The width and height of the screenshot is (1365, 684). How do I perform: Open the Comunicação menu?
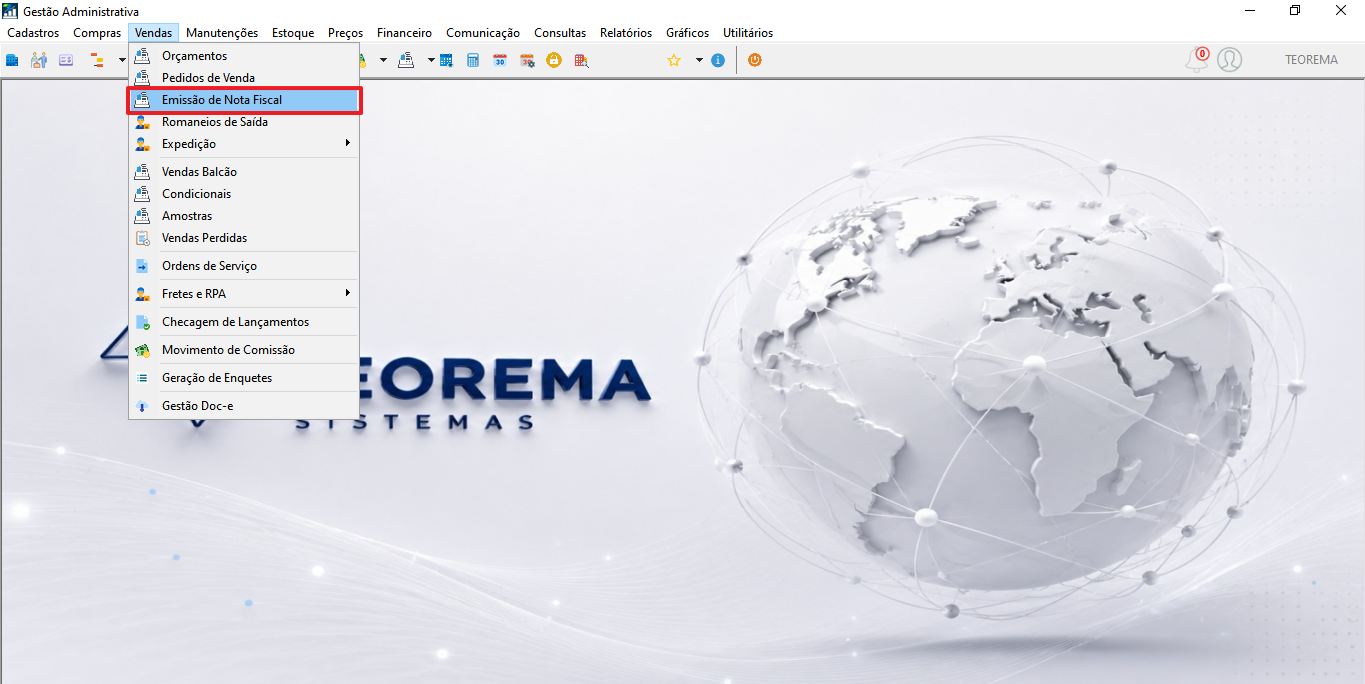[483, 33]
